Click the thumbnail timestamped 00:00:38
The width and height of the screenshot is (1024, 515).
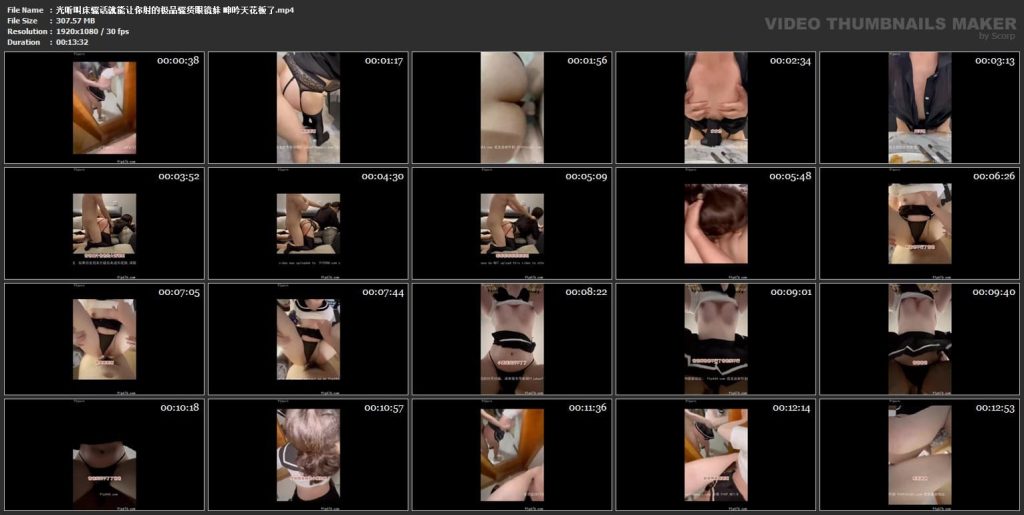104,107
